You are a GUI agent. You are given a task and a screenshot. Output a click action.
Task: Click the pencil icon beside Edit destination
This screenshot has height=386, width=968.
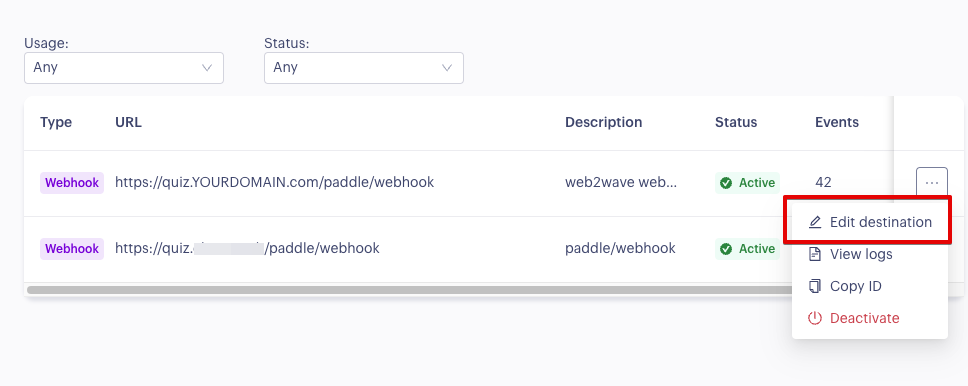point(816,222)
